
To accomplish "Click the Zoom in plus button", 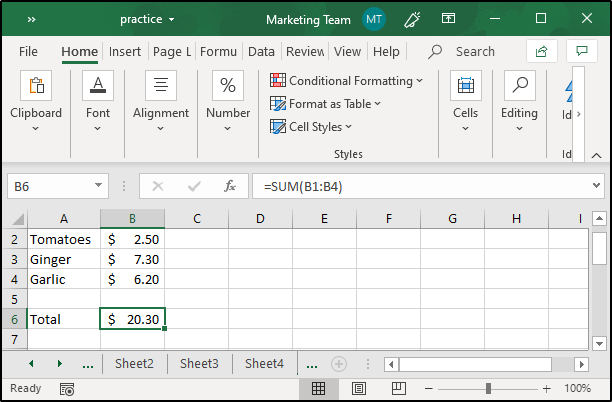I will point(546,389).
